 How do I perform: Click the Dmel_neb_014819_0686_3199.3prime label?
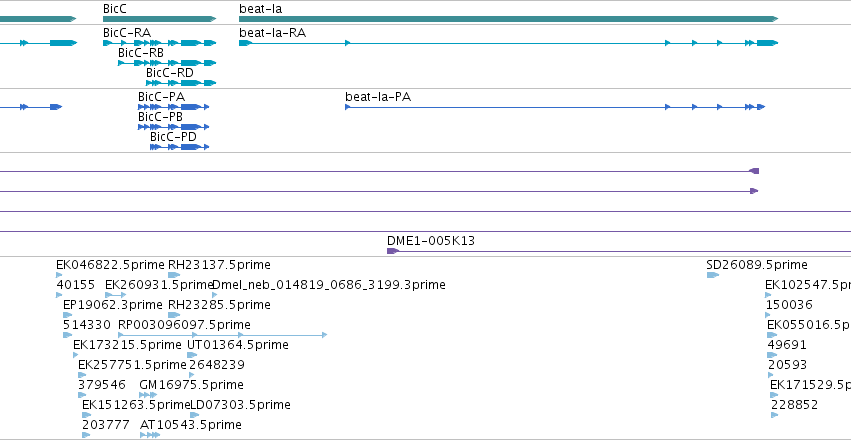329,285
